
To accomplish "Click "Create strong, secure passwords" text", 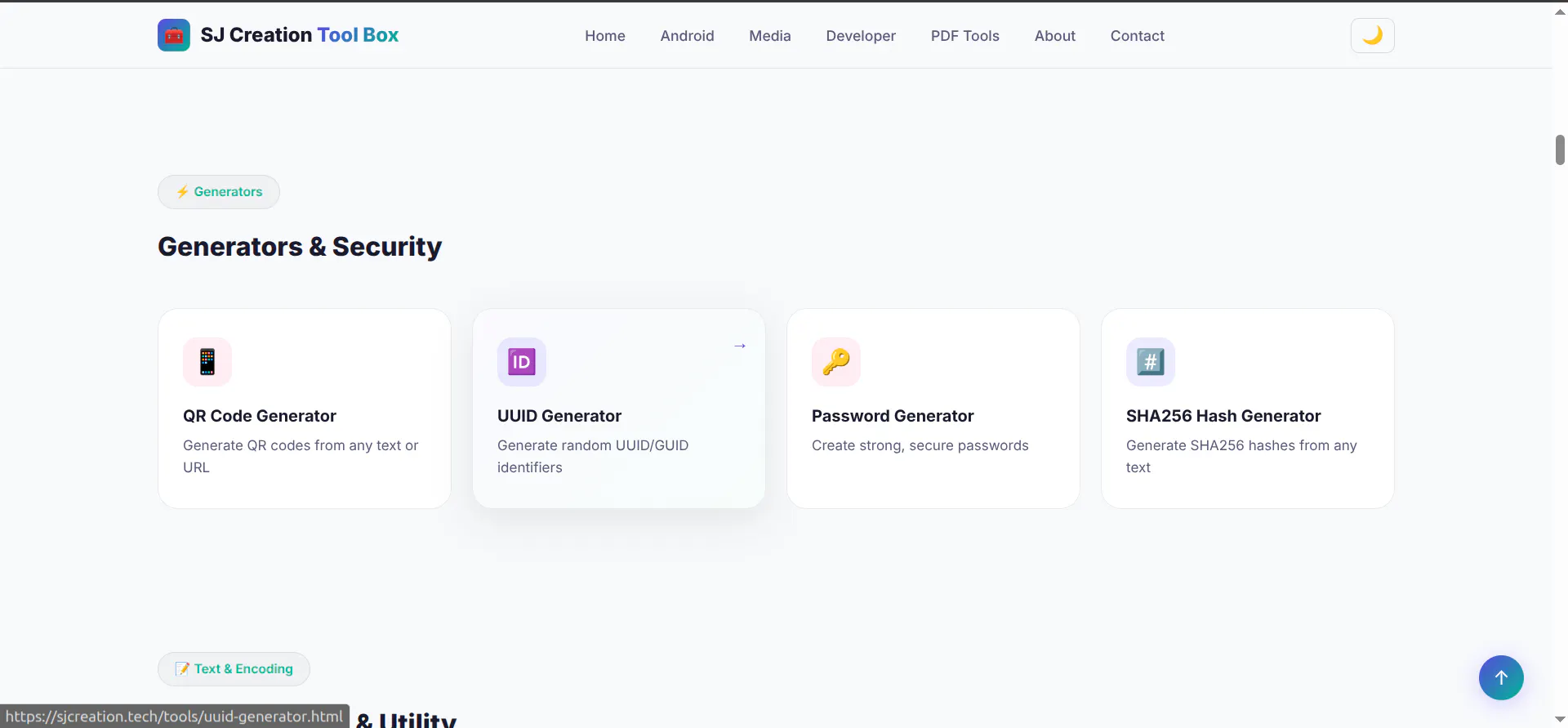I will (x=920, y=445).
